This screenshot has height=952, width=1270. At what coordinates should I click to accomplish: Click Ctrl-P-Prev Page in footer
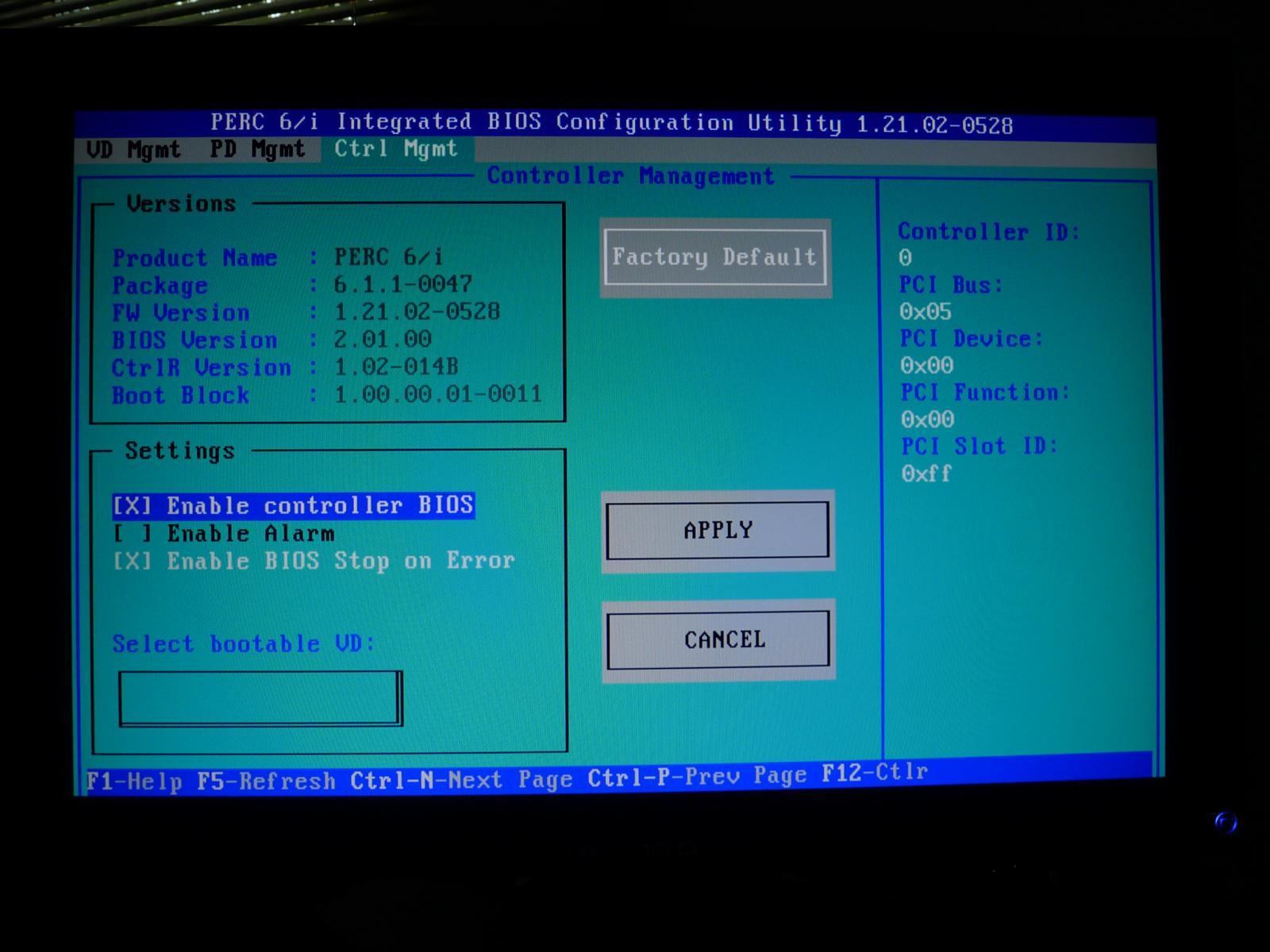698,776
